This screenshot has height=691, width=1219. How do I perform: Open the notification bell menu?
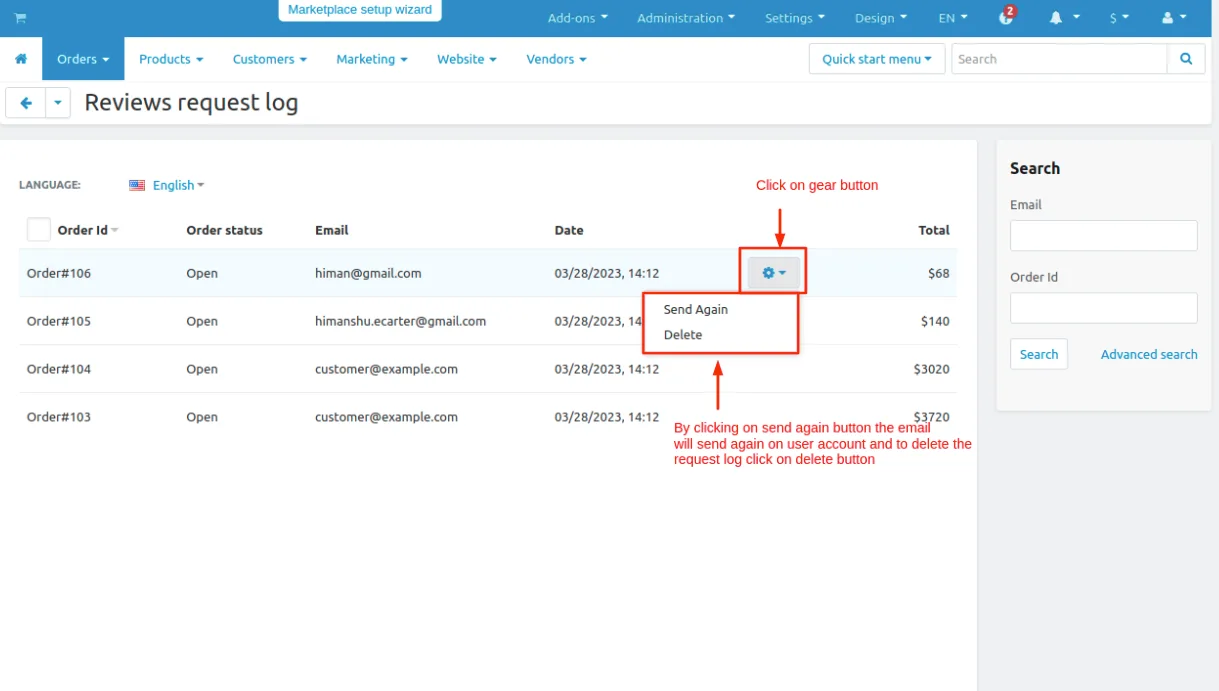[x=1064, y=18]
